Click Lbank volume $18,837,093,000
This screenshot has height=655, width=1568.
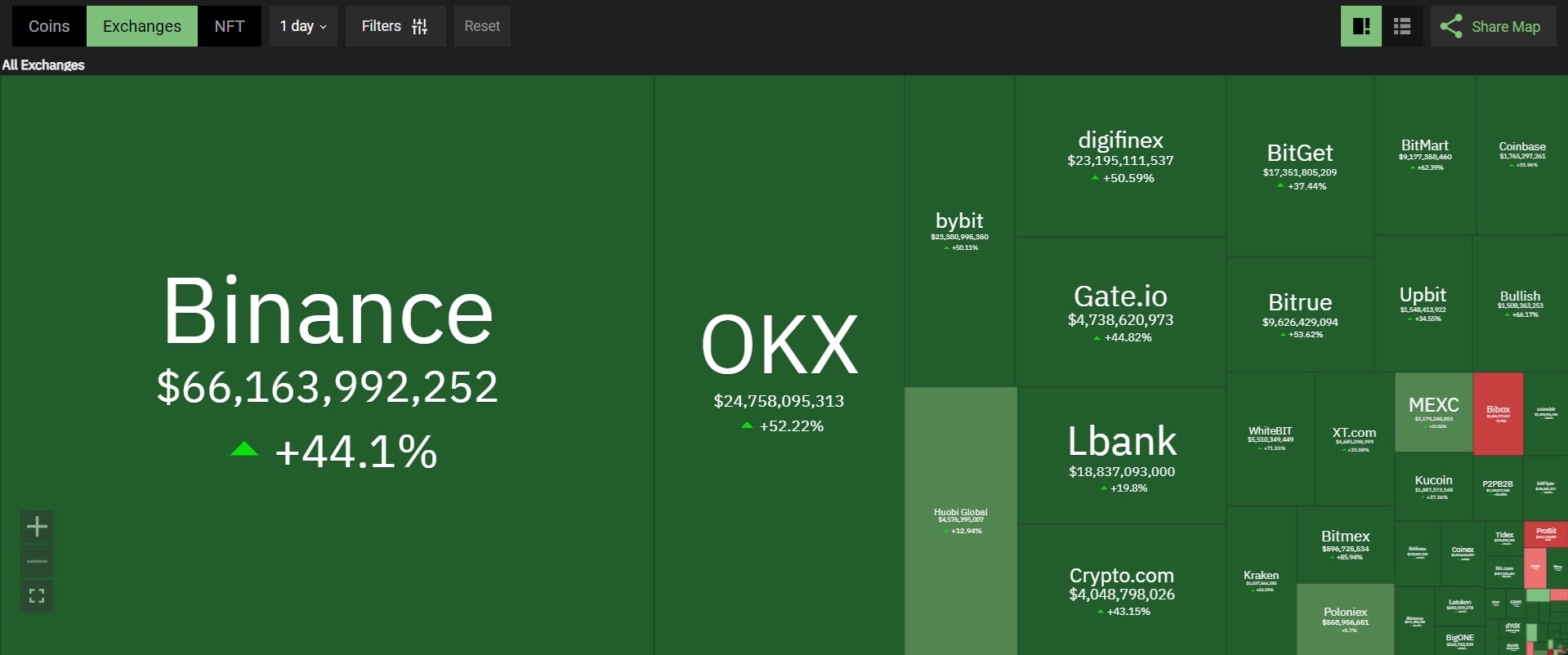tap(1122, 472)
